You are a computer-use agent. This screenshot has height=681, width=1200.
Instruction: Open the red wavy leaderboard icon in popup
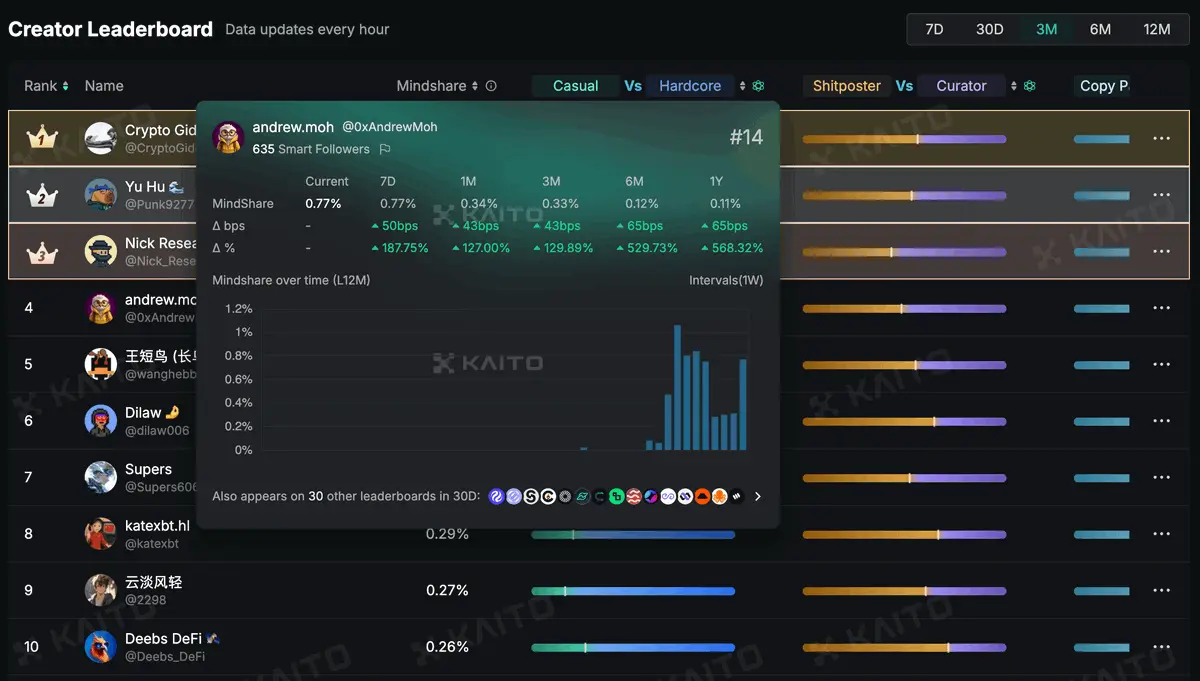point(634,496)
